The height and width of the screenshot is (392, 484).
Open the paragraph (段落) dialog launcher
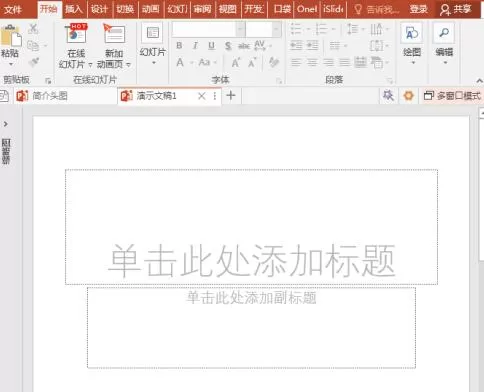389,81
